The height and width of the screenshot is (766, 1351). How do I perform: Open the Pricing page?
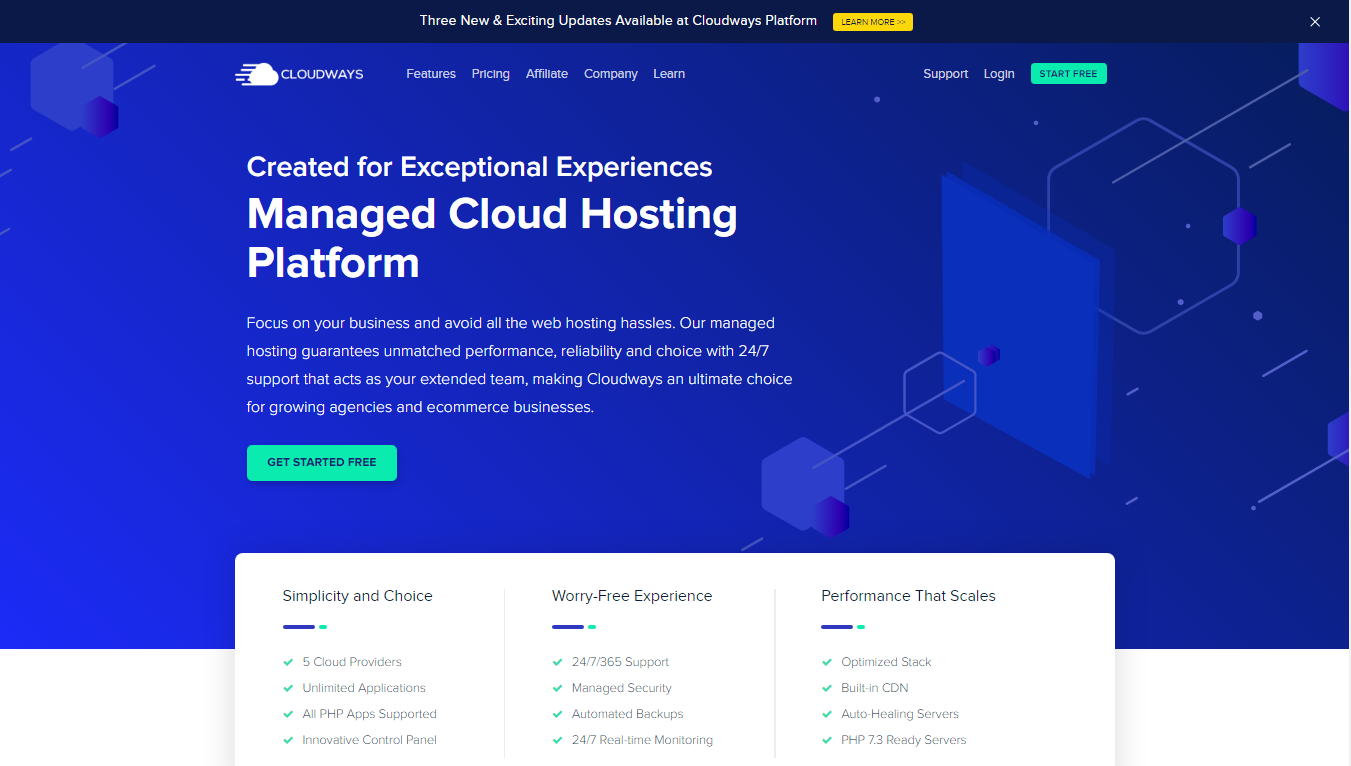tap(491, 74)
